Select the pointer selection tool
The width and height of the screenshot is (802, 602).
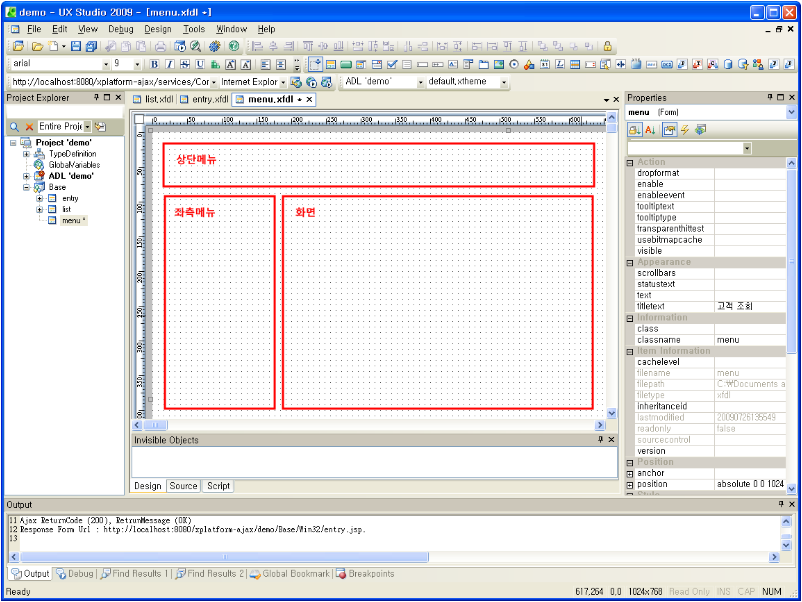[316, 64]
